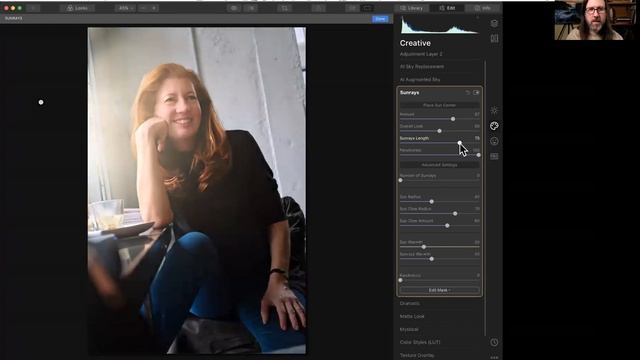Screen dimensions: 640x360
Task: Open the Edit Mask dropdown
Action: [440, 290]
